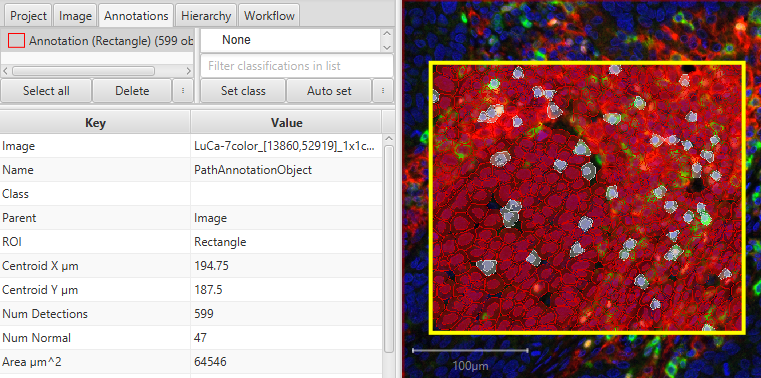The height and width of the screenshot is (378, 761).
Task: Switch to the Image tab
Action: [x=75, y=16]
